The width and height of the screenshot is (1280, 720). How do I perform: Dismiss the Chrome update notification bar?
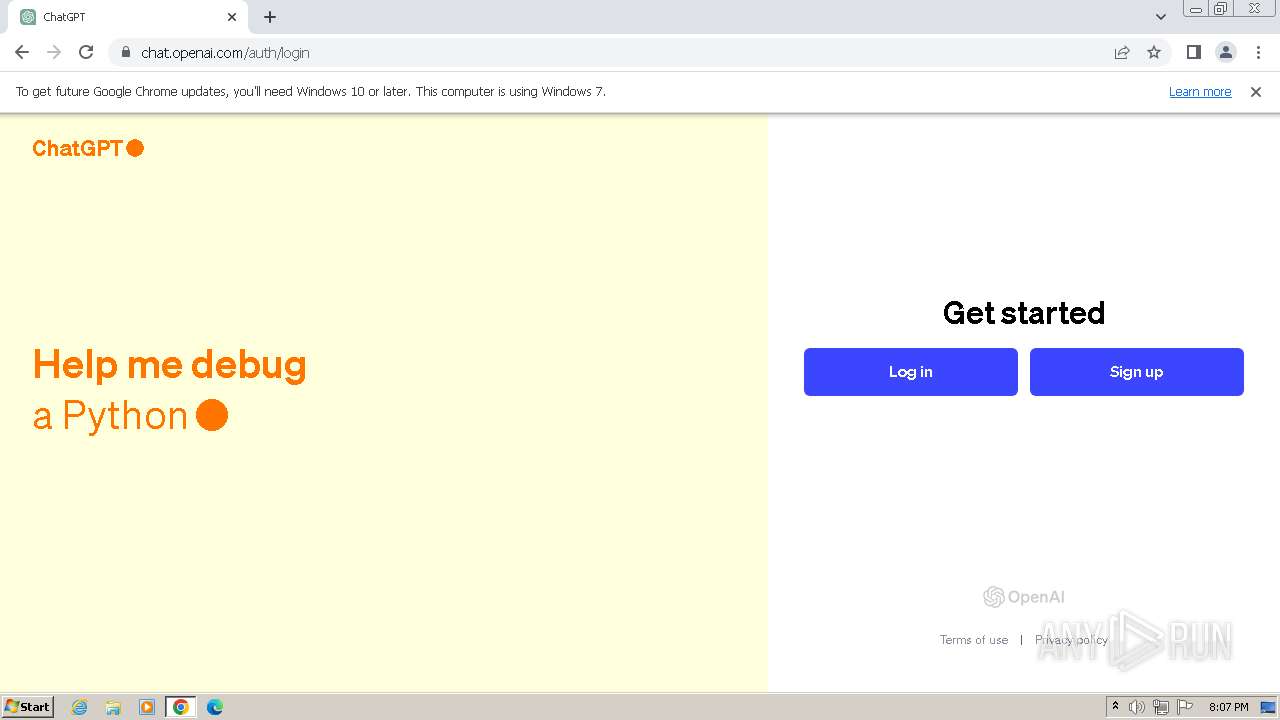pos(1256,92)
